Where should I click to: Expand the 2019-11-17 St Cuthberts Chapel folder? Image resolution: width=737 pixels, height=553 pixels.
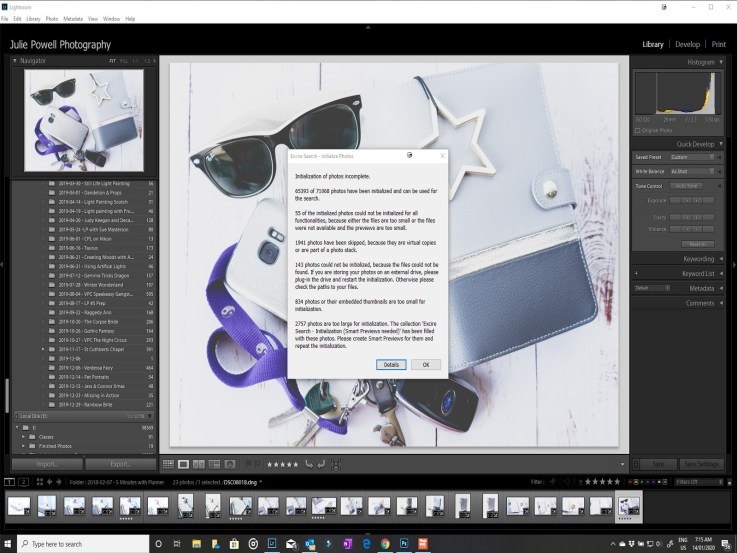pyautogui.click(x=43, y=349)
